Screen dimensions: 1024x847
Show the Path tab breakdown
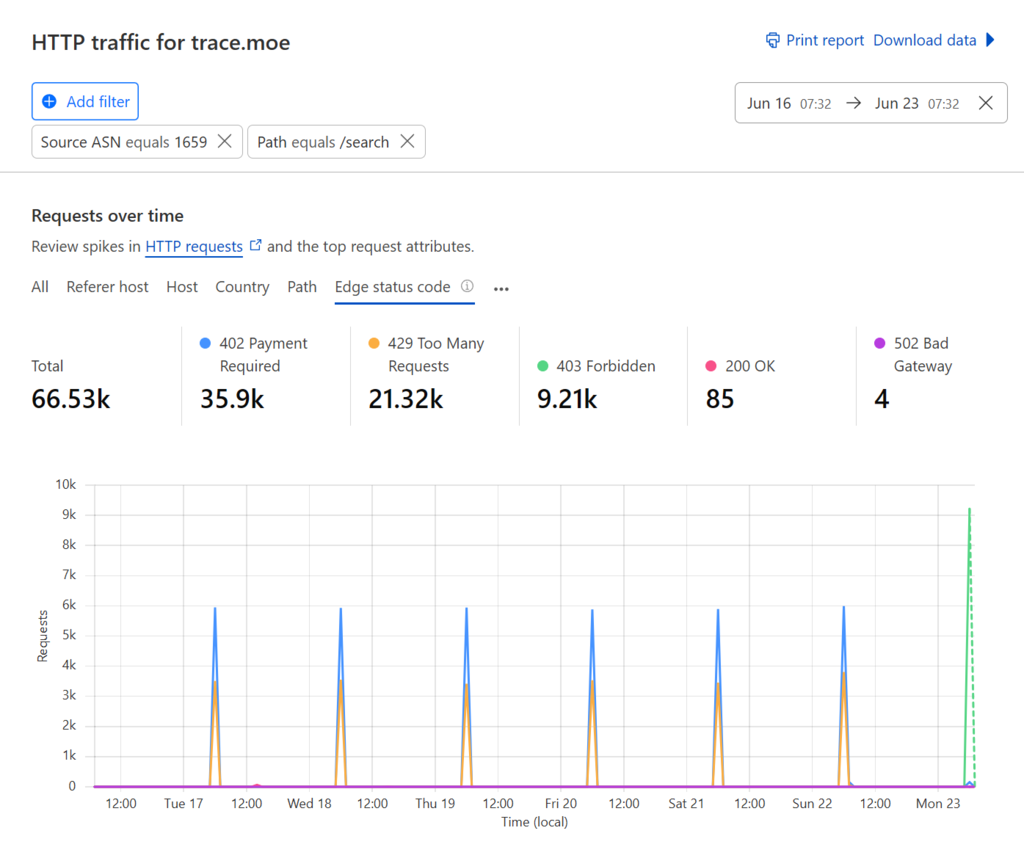click(302, 287)
